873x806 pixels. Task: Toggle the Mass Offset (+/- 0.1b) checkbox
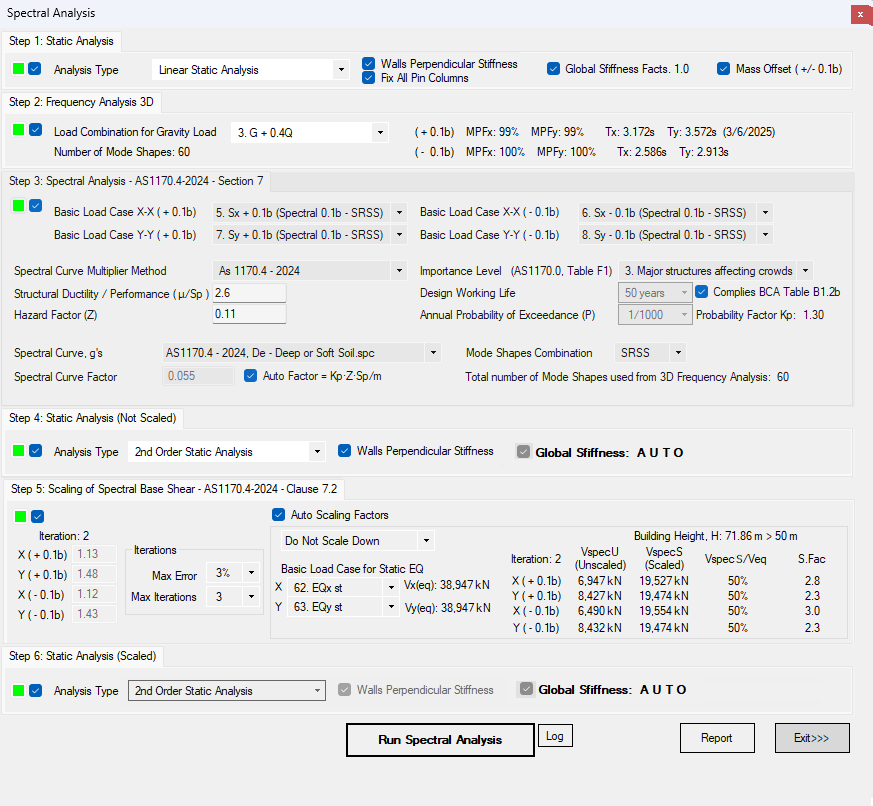[x=724, y=69]
